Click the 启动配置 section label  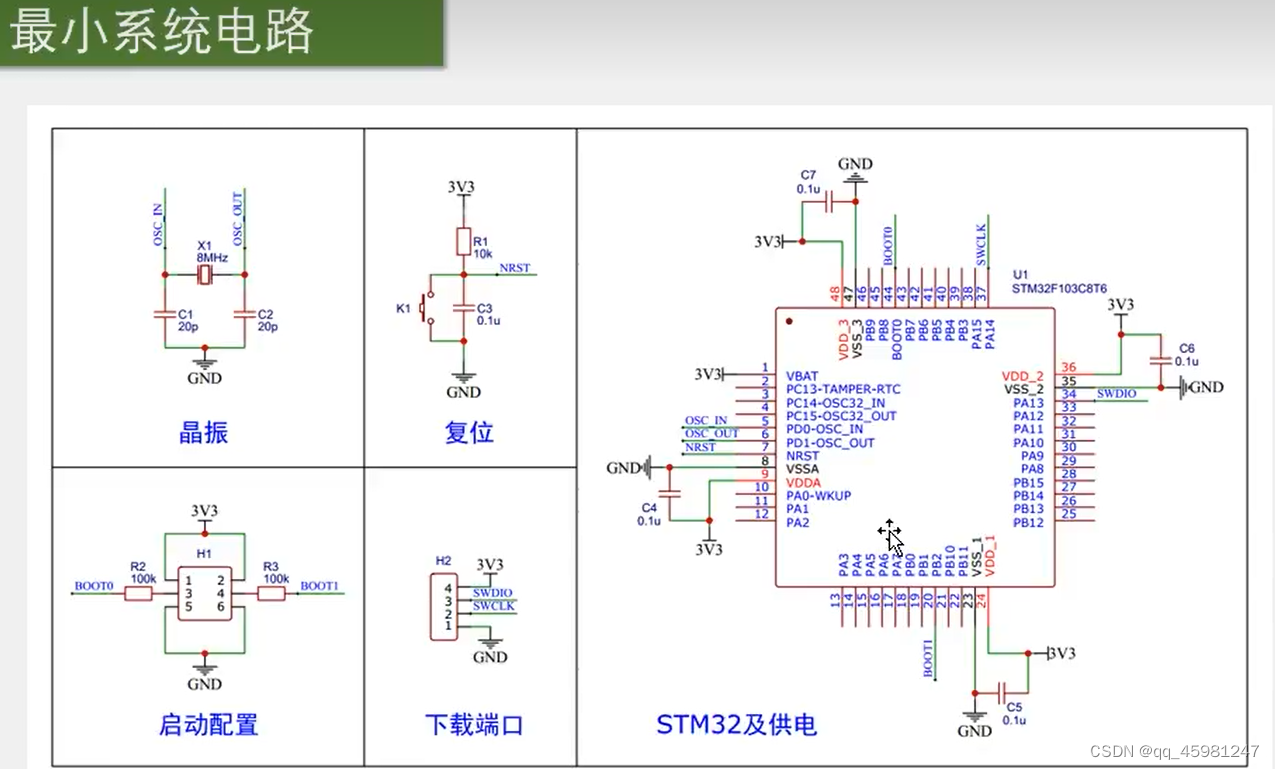[209, 725]
